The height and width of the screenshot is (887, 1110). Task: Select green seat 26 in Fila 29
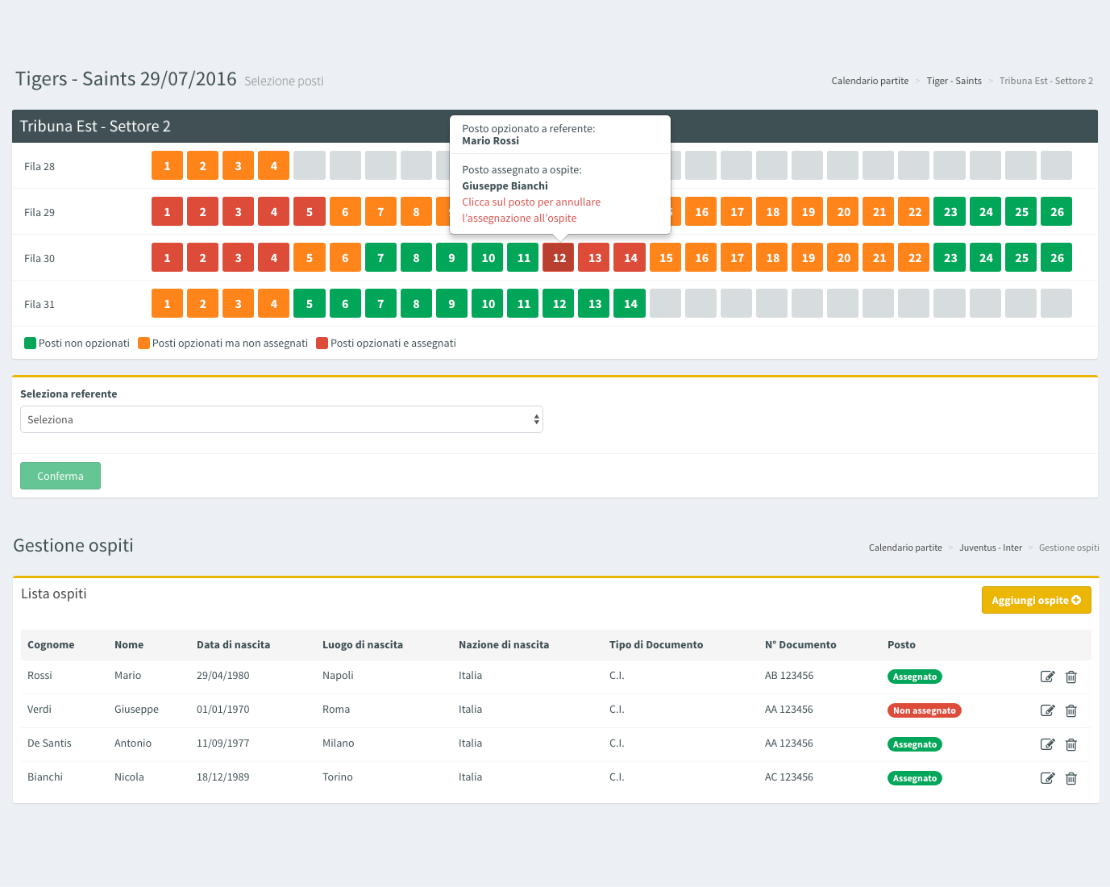pyautogui.click(x=1056, y=212)
